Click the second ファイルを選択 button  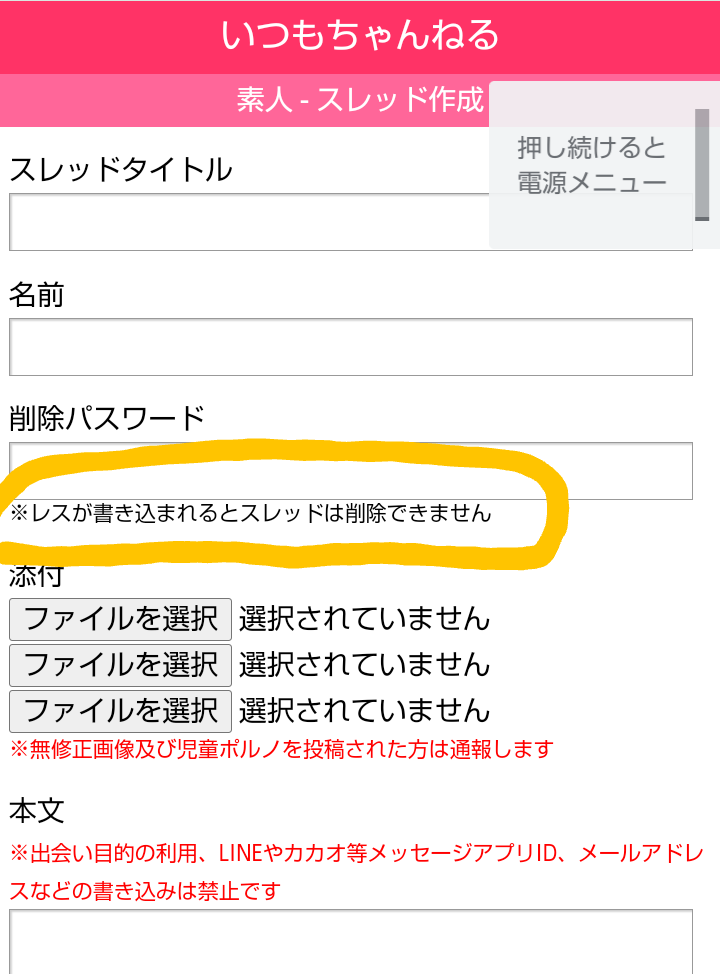(120, 664)
